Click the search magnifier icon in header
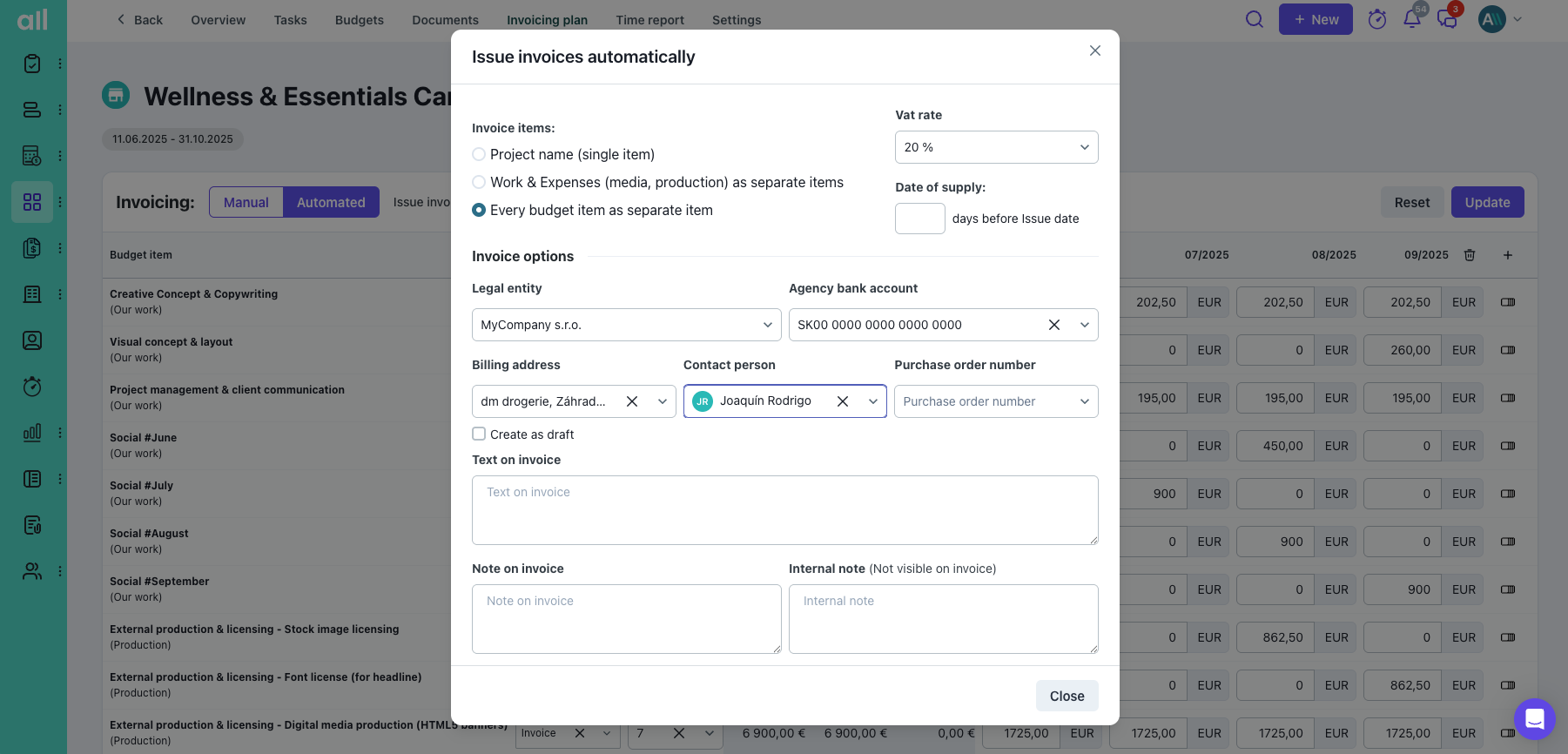The height and width of the screenshot is (754, 1568). click(1254, 19)
